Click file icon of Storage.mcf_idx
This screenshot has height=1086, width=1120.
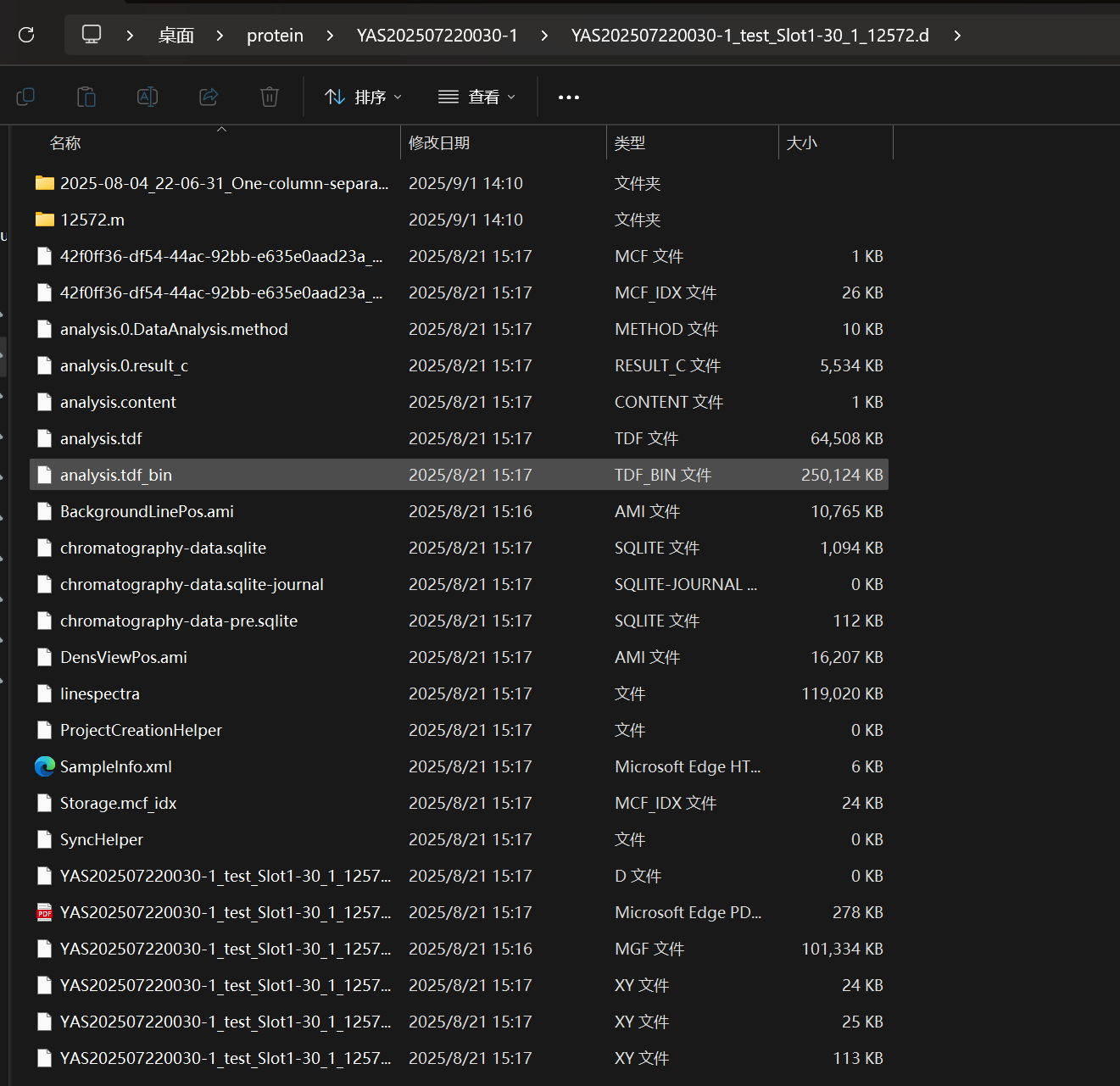pos(45,803)
